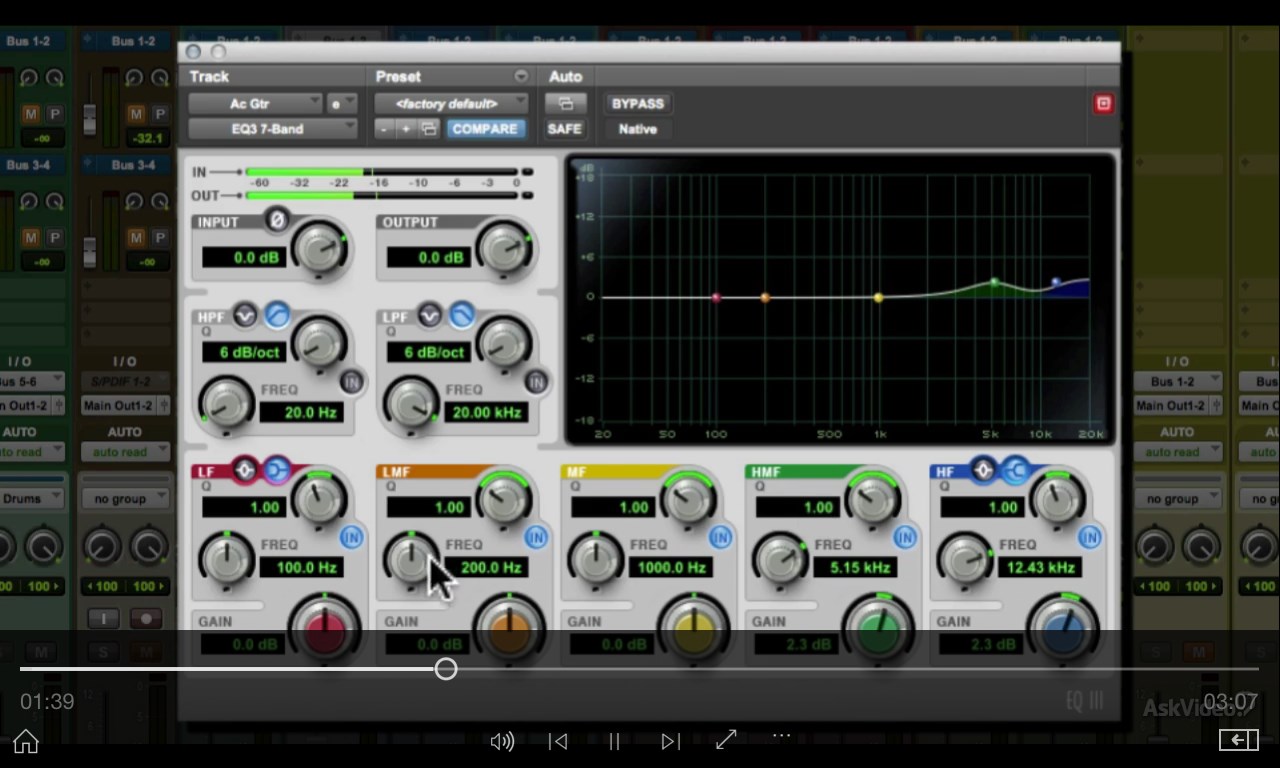Image resolution: width=1280 pixels, height=768 pixels.
Task: Choose the LF shelf filter type icon
Action: click(277, 469)
